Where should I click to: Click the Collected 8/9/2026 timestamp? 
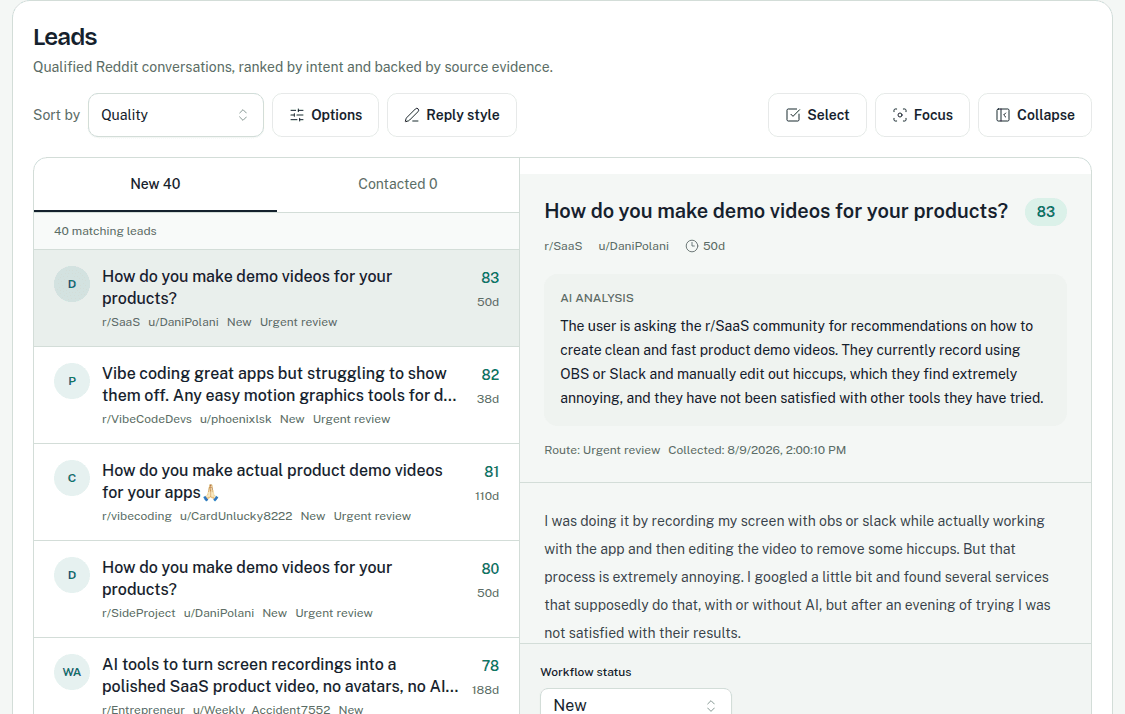pos(757,450)
